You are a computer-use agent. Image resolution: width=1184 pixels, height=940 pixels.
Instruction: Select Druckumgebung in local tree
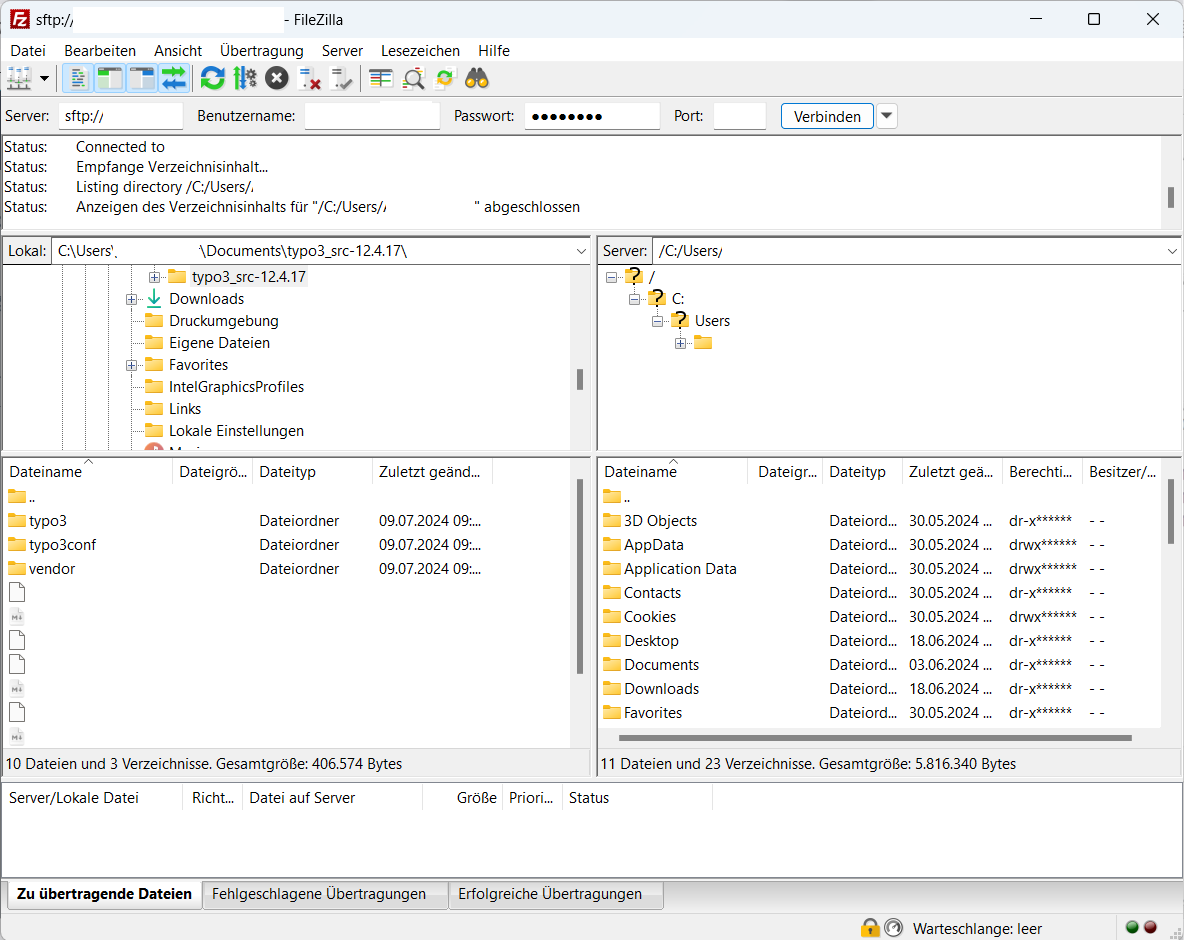[x=224, y=321]
